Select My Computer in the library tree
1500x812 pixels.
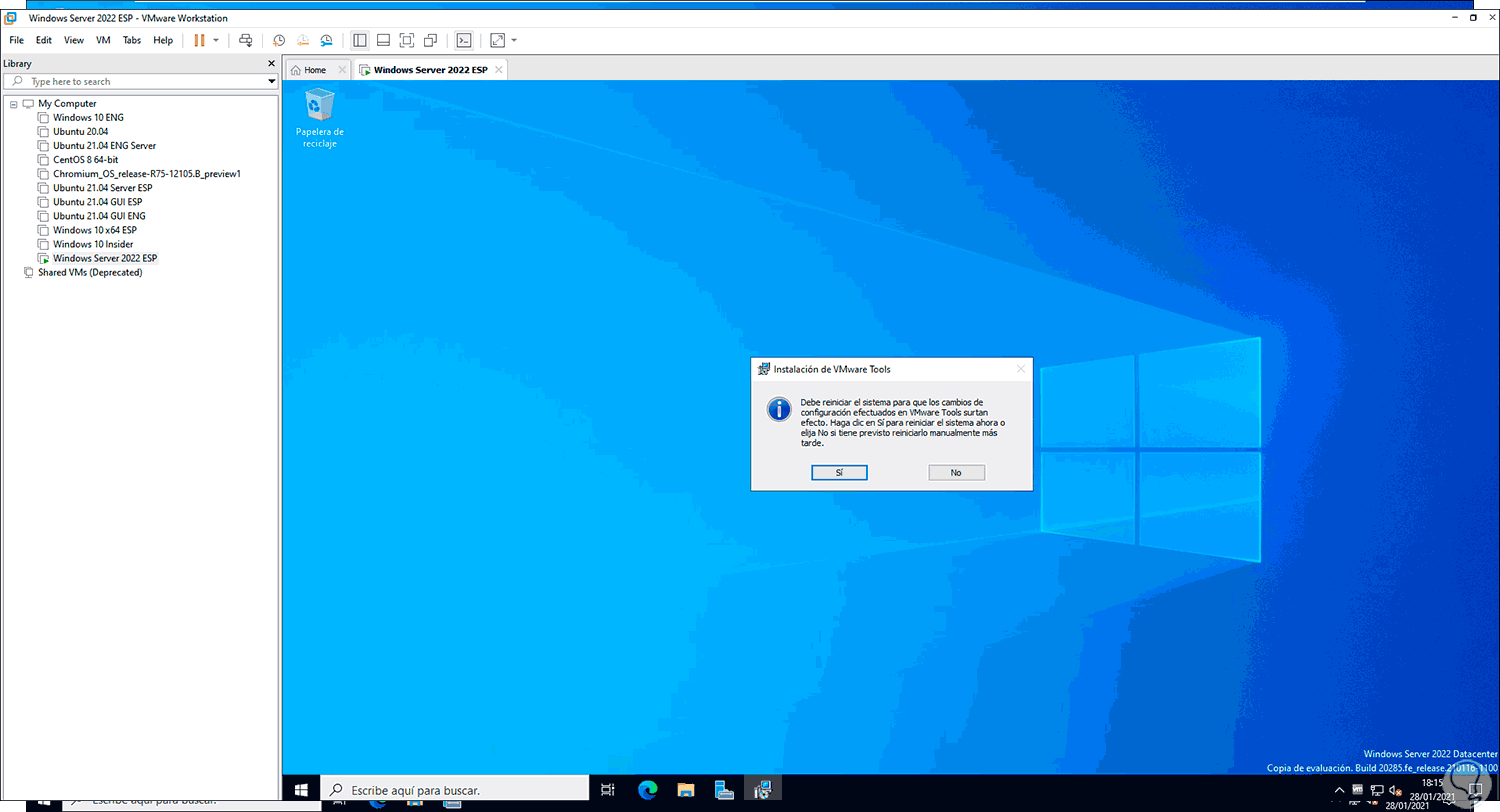67,104
